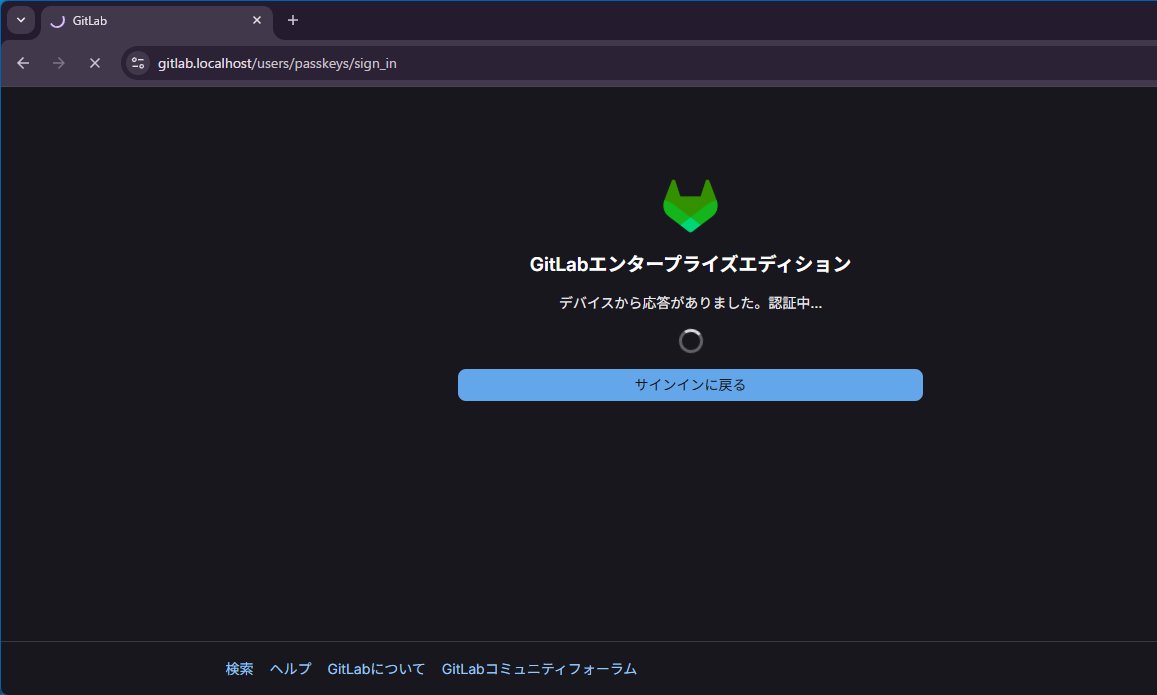Stop loading the page with X icon
This screenshot has height=695, width=1157.
[94, 63]
